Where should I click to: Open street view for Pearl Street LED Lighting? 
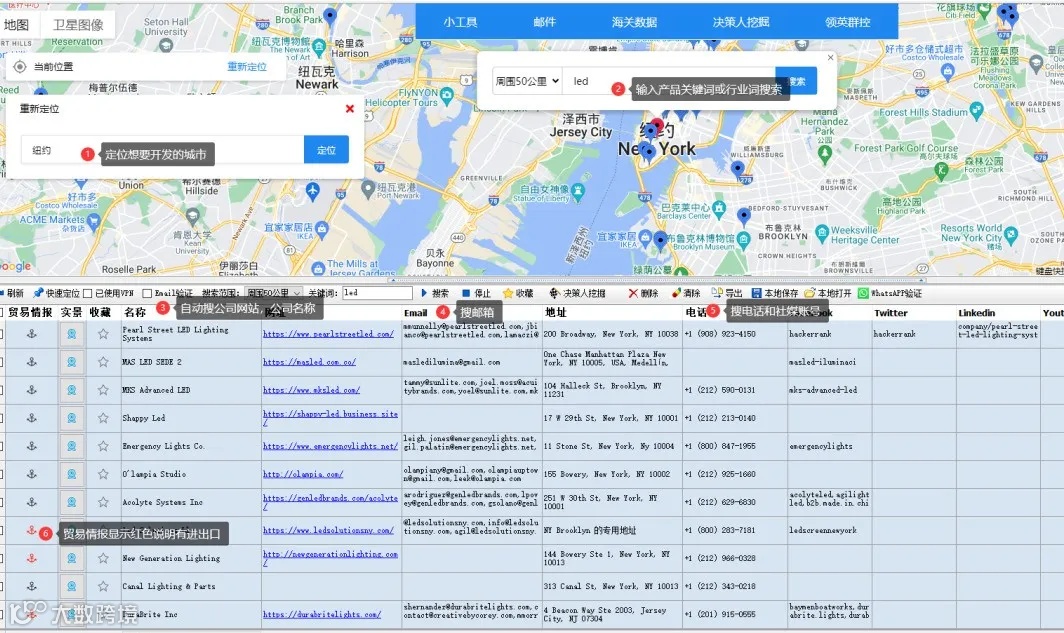[x=71, y=334]
